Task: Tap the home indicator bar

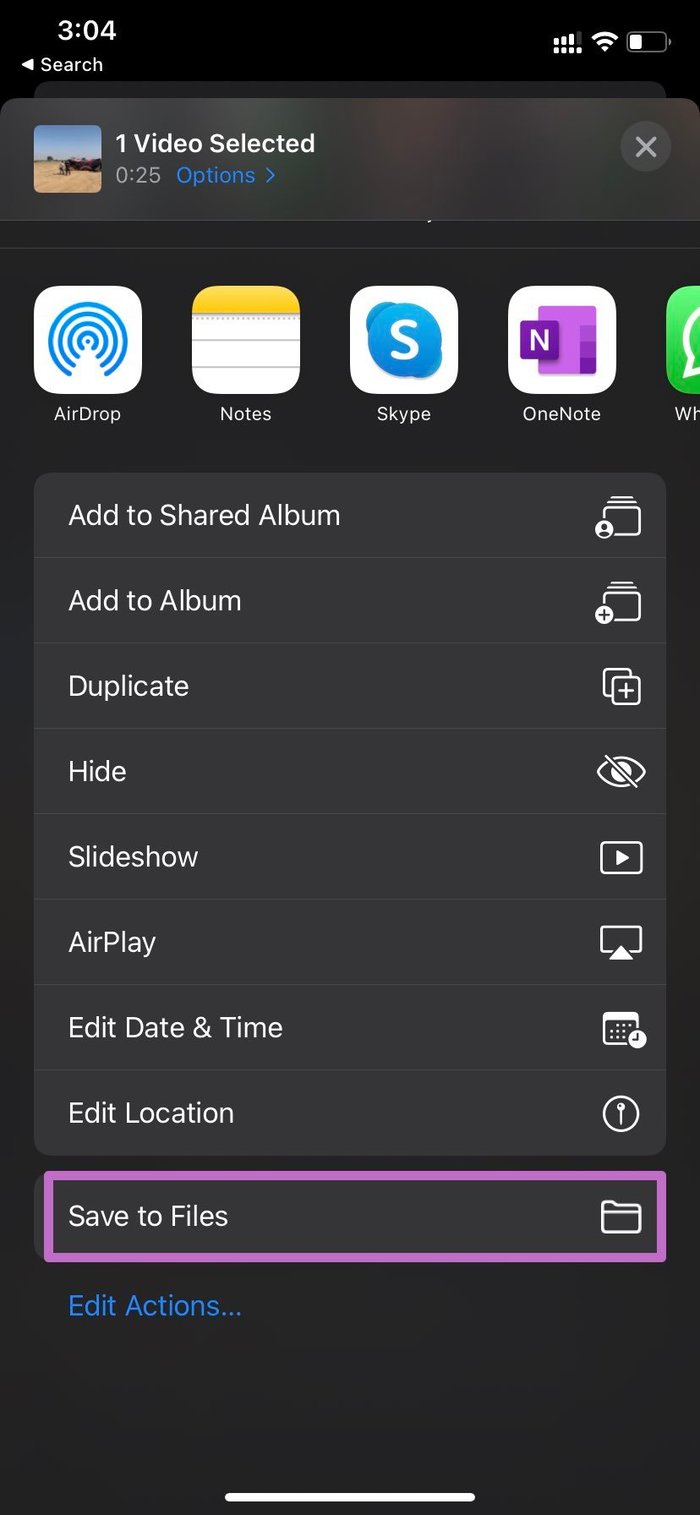Action: pyautogui.click(x=350, y=1497)
